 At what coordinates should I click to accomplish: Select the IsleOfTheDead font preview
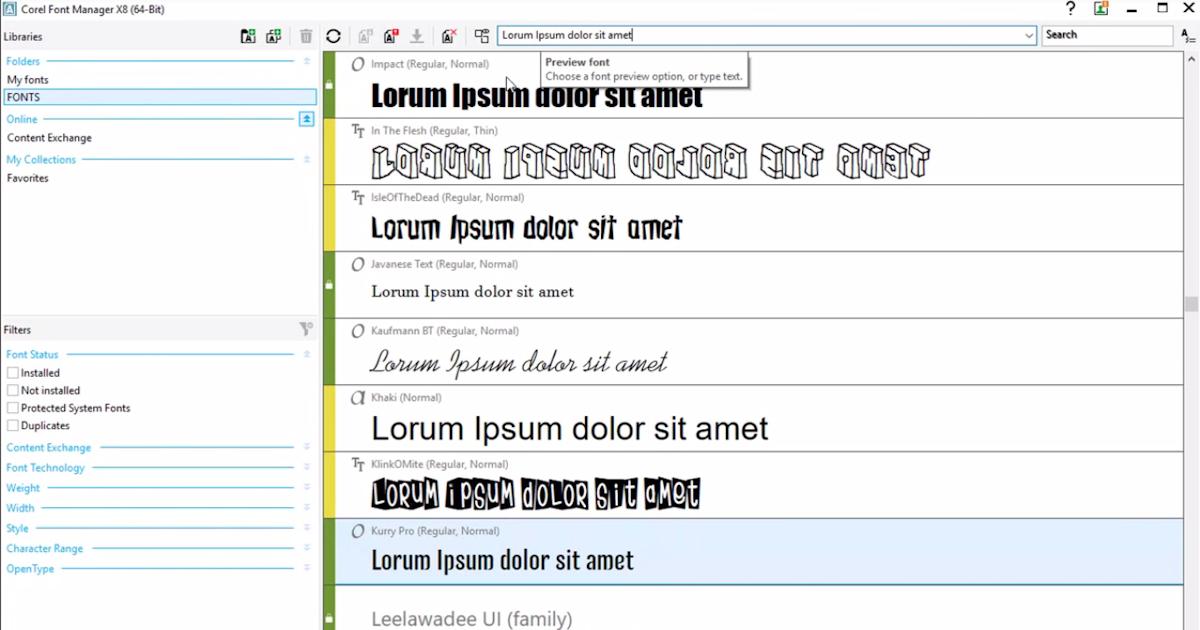(x=759, y=219)
